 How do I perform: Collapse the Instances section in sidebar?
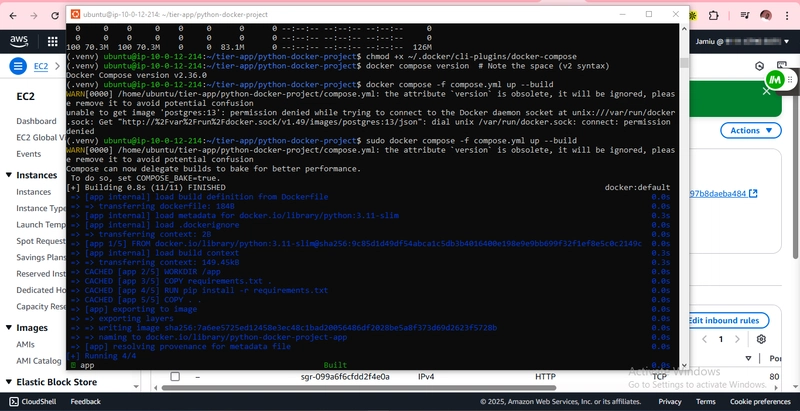tap(9, 175)
